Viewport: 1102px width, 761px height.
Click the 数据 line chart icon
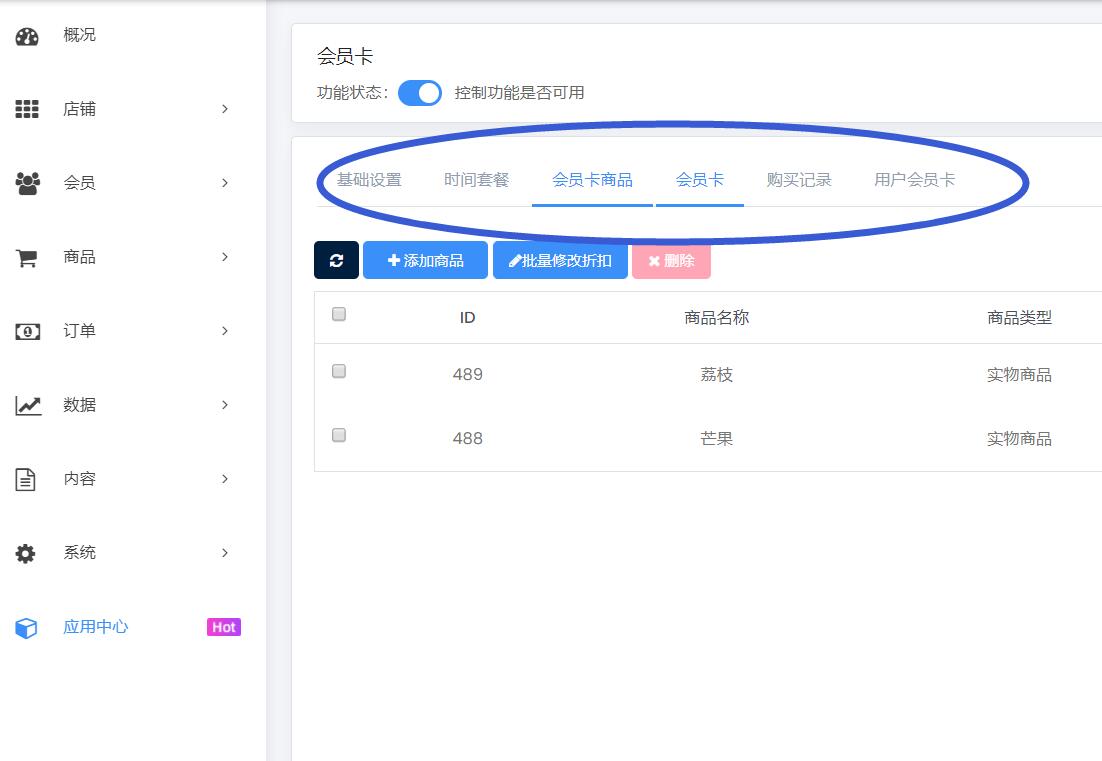28,405
